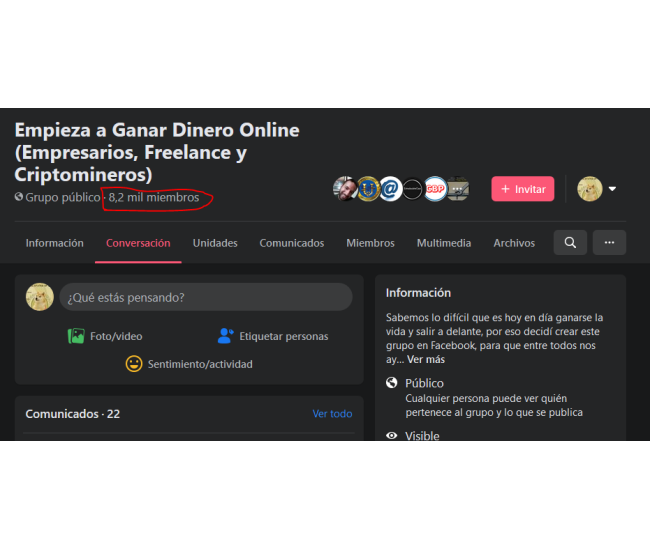Click text 'Cualquier persona puede ver quién'
The height and width of the screenshot is (550, 650).
(x=486, y=398)
